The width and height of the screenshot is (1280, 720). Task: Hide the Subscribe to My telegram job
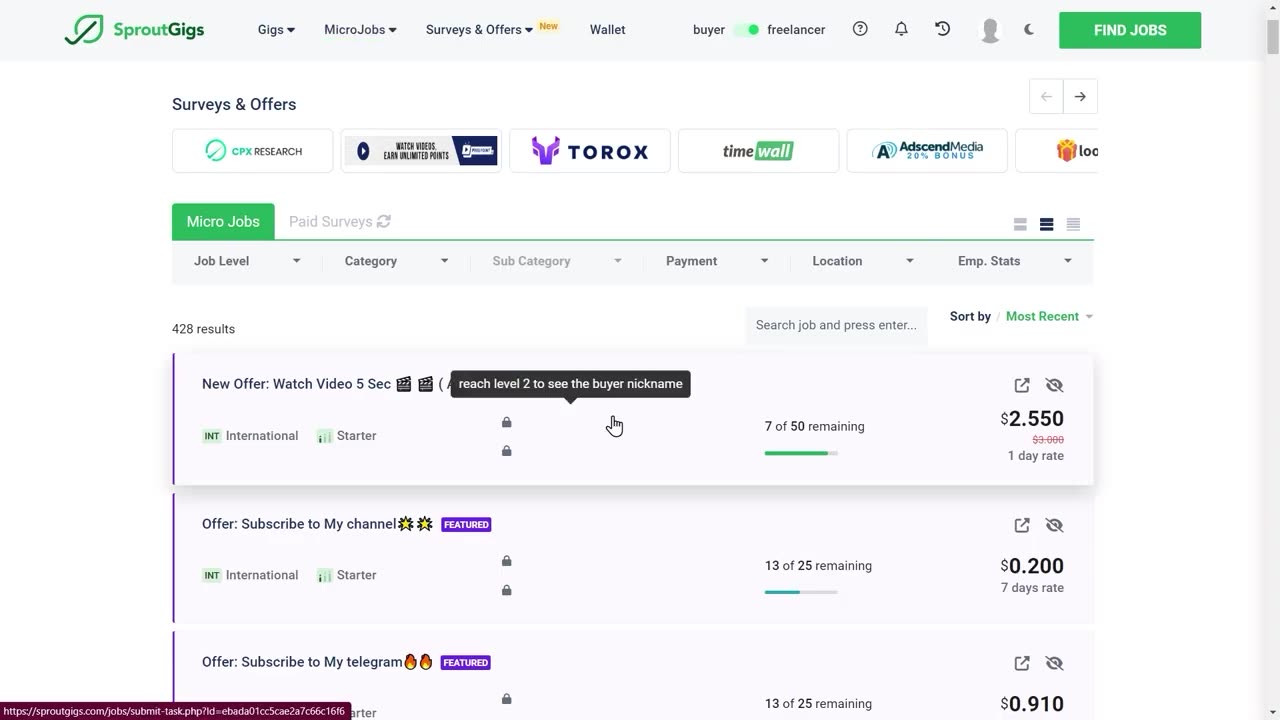(x=1054, y=663)
